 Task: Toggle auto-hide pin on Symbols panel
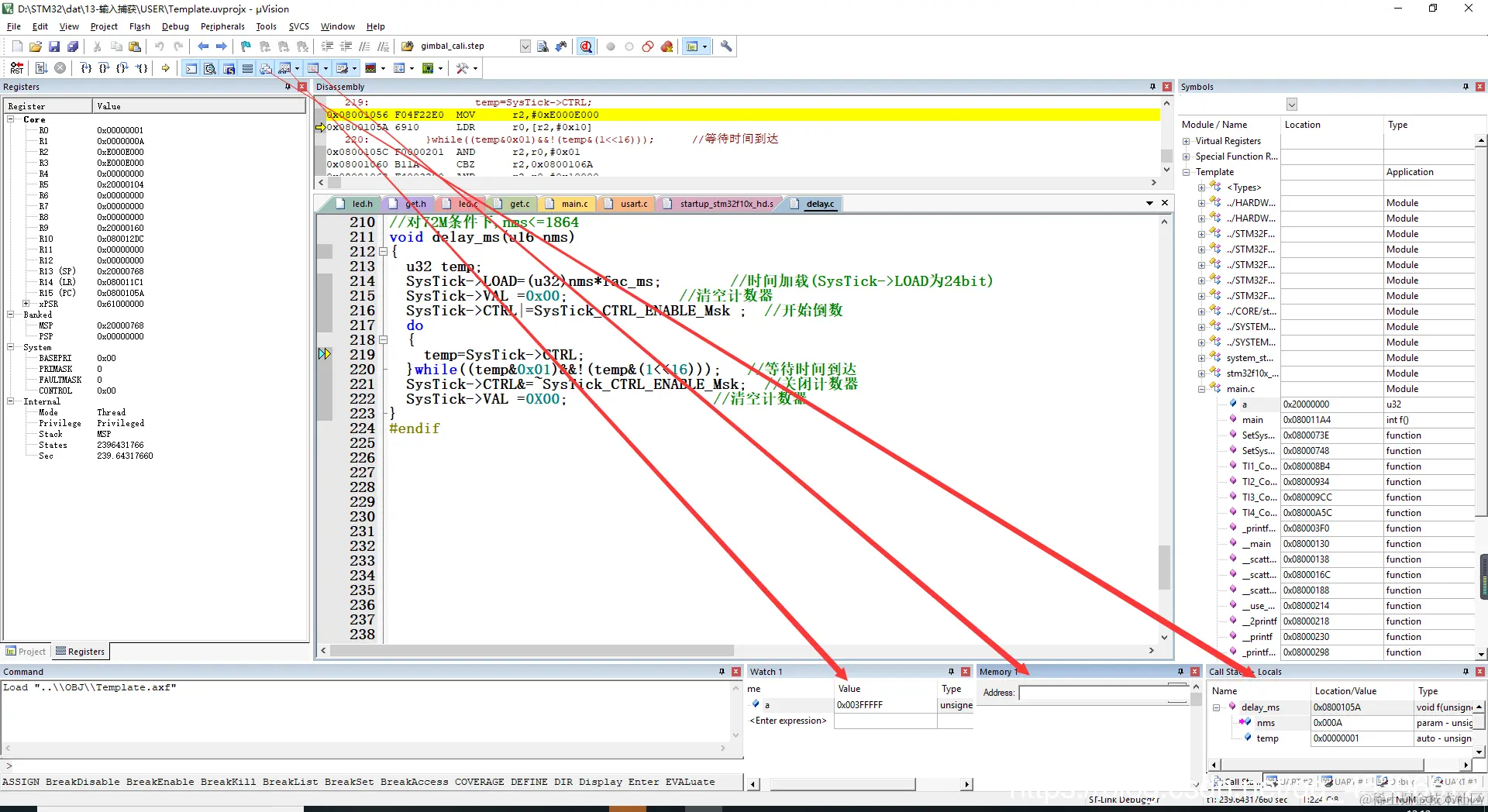[x=1466, y=87]
